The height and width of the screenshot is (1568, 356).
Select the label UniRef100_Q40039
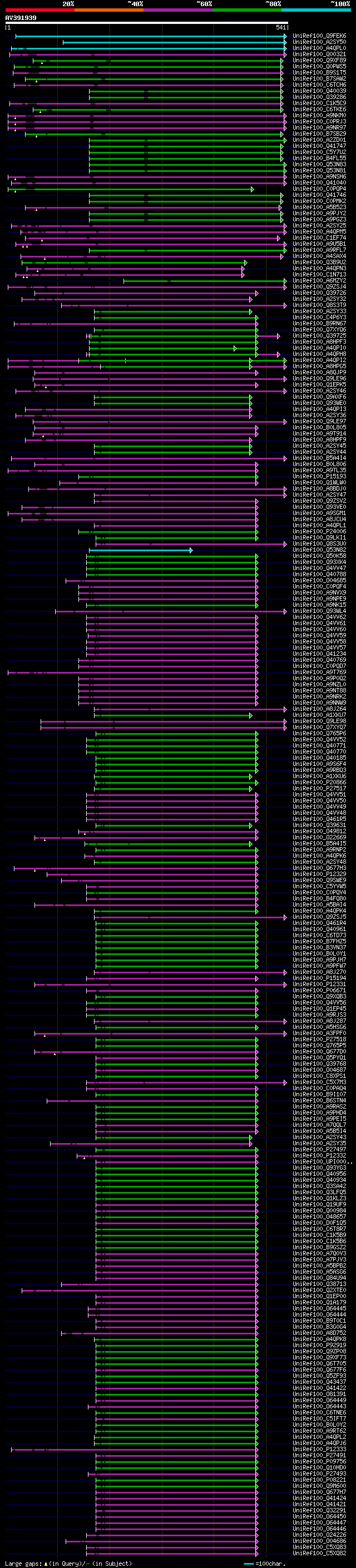coord(319,91)
